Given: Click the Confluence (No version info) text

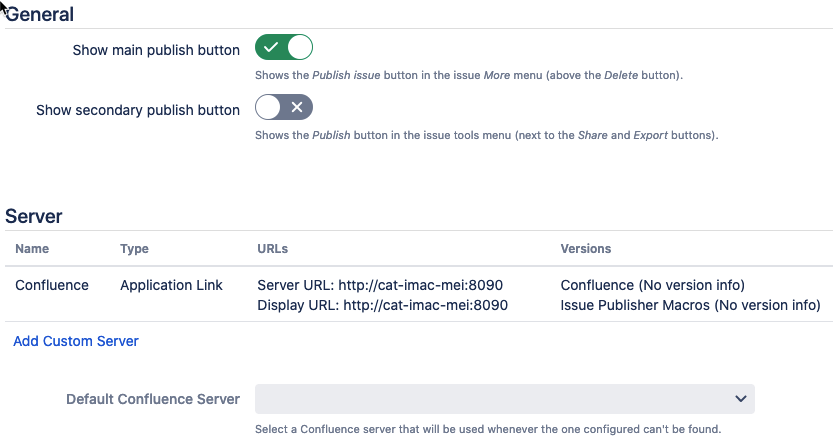Looking at the screenshot, I should pos(653,285).
